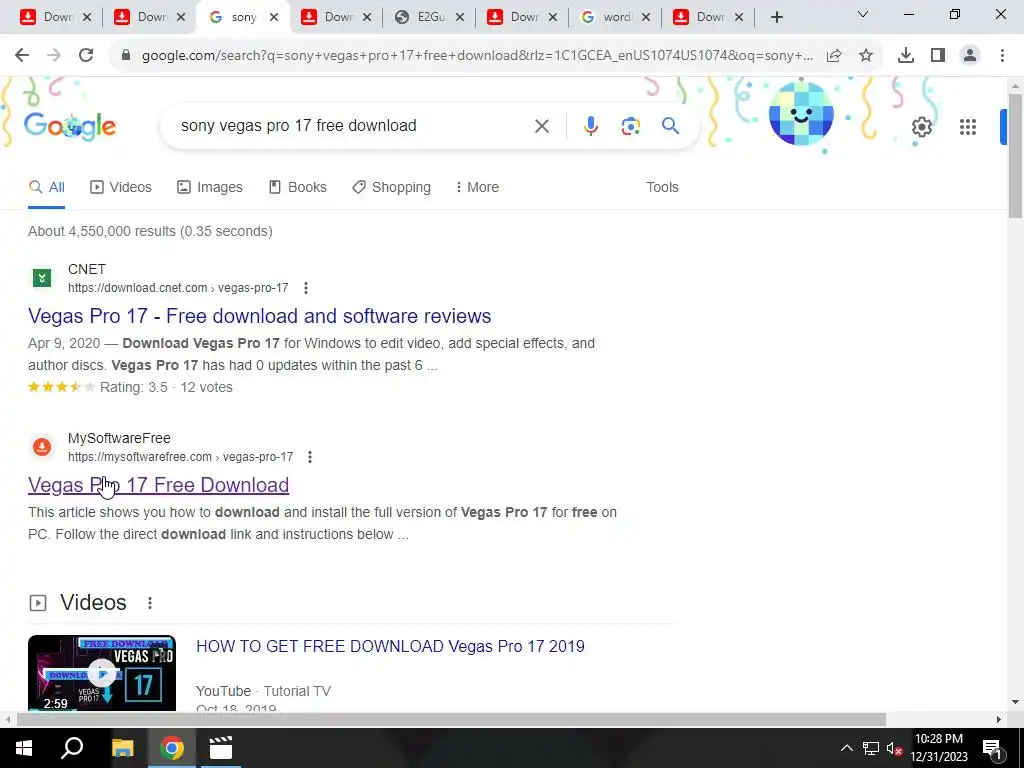Open Chrome downloads icon

pos(906,56)
